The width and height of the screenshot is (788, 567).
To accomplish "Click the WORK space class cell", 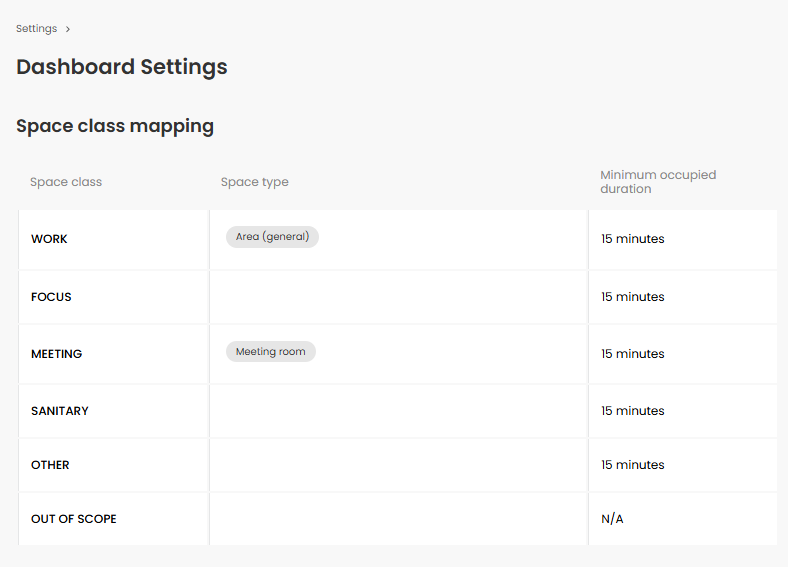I will (114, 239).
